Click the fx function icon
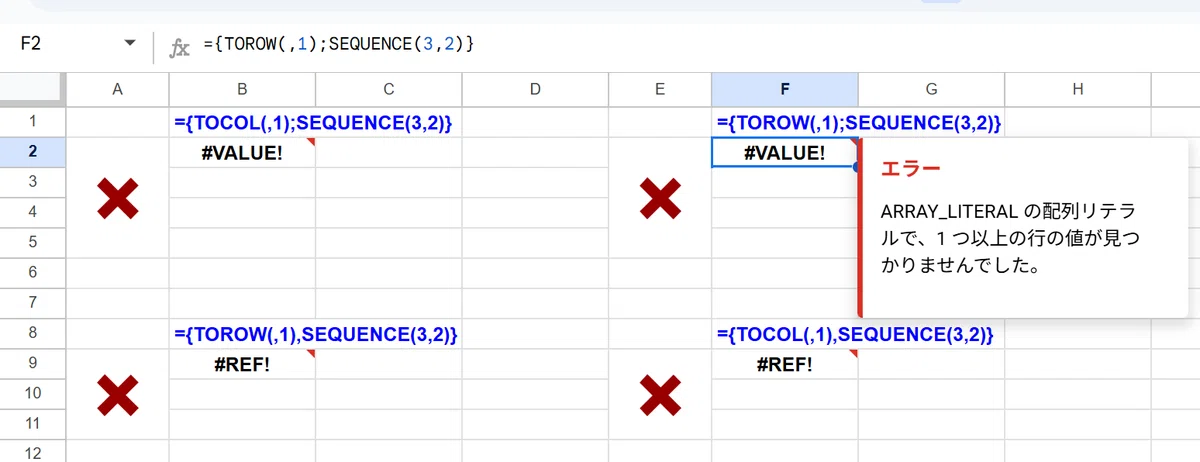The image size is (1200, 462). 179,45
